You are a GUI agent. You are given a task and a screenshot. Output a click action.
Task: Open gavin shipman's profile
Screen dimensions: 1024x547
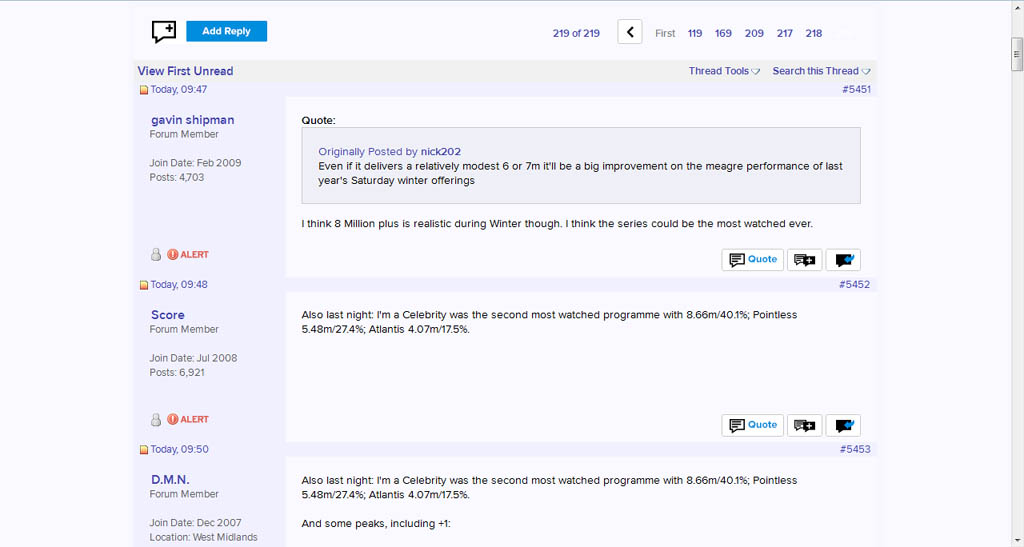click(193, 120)
